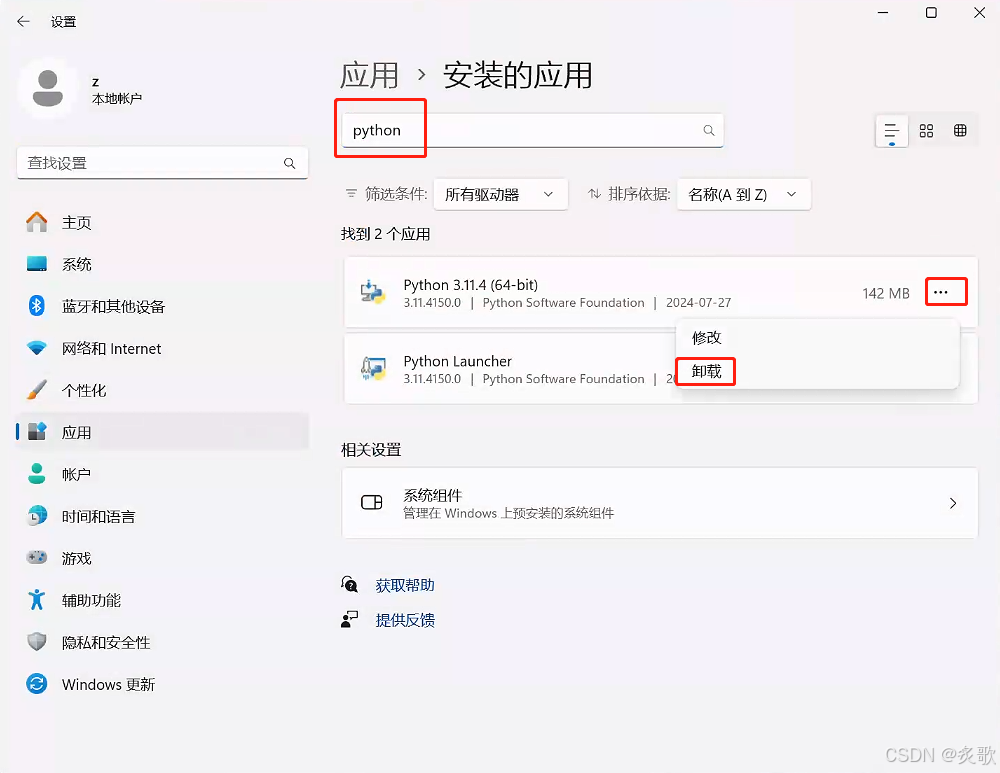The height and width of the screenshot is (773, 1000).
Task: Click the Python 3.11.4 installer icon
Action: tap(373, 292)
